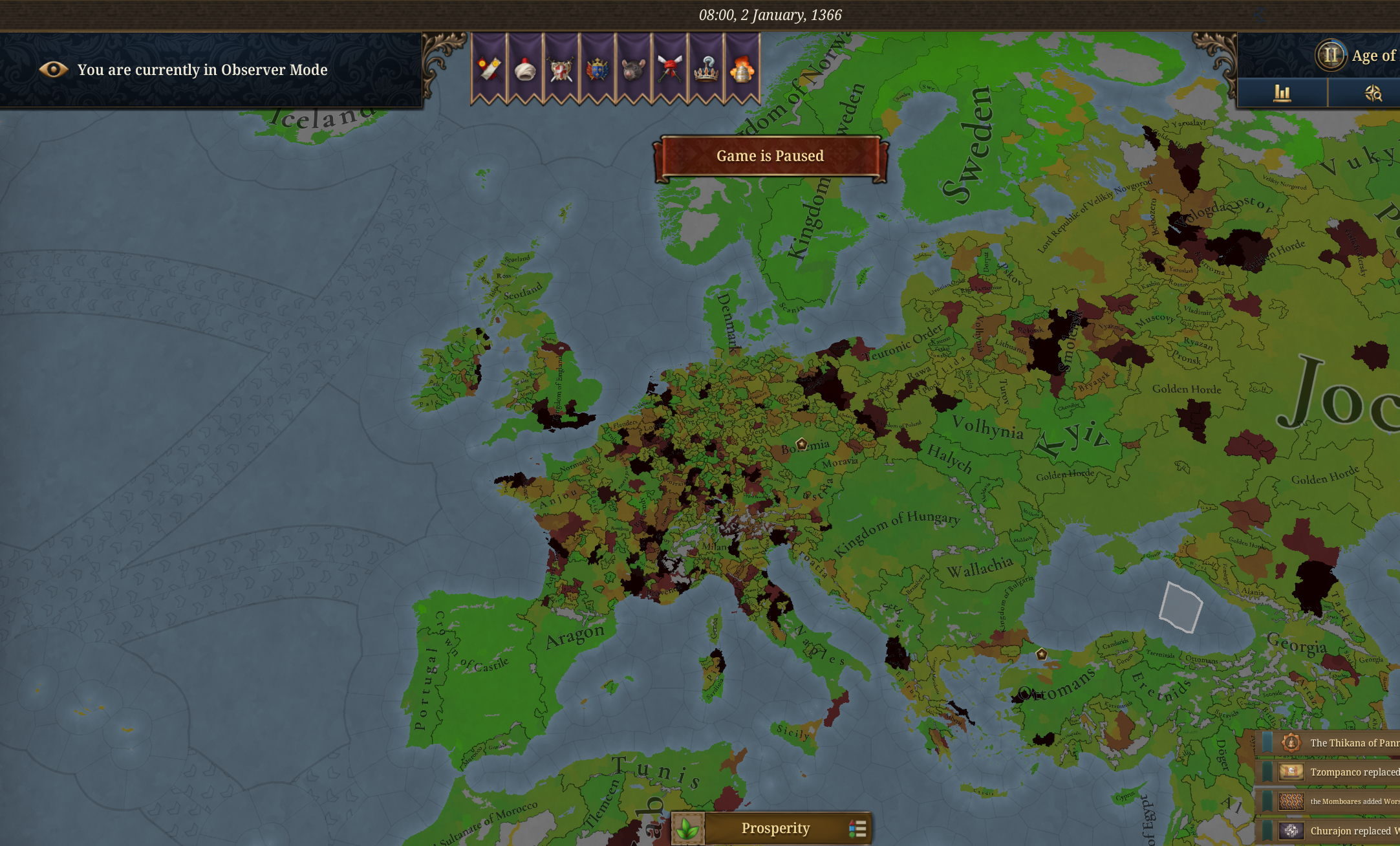Open the compass search find icon
This screenshot has height=846, width=1400.
click(1372, 93)
